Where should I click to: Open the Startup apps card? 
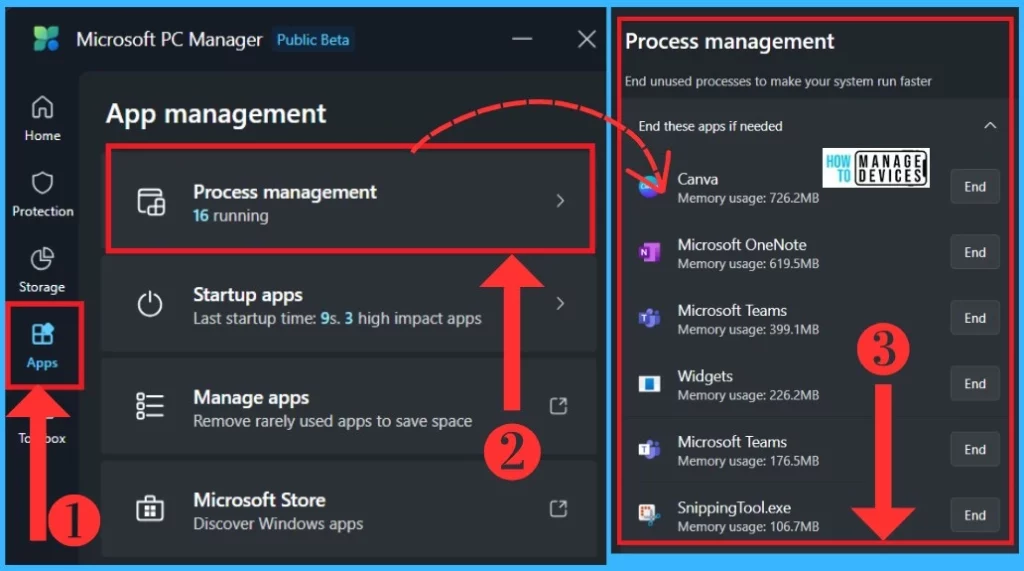[349, 304]
